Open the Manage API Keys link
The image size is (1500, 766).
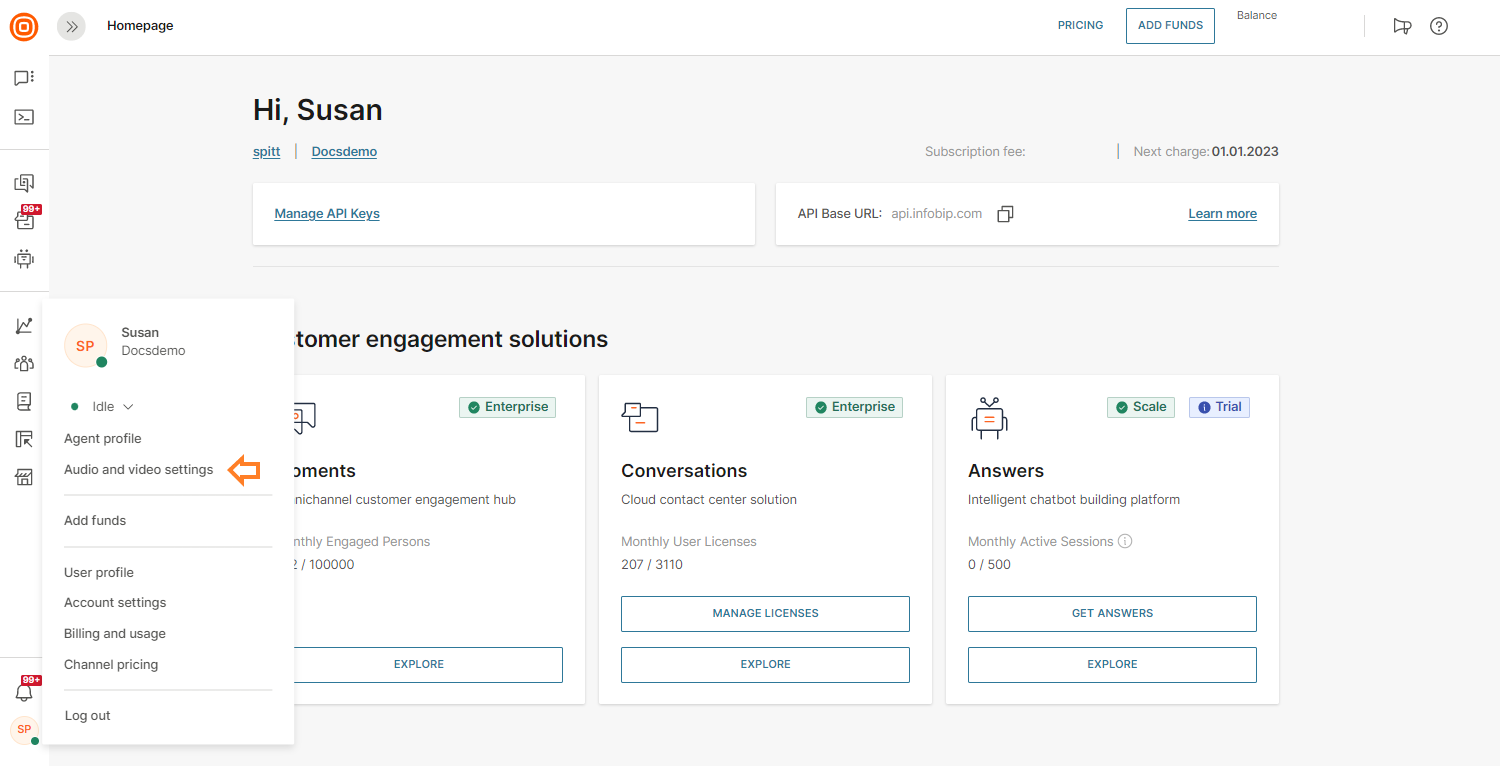(x=327, y=214)
